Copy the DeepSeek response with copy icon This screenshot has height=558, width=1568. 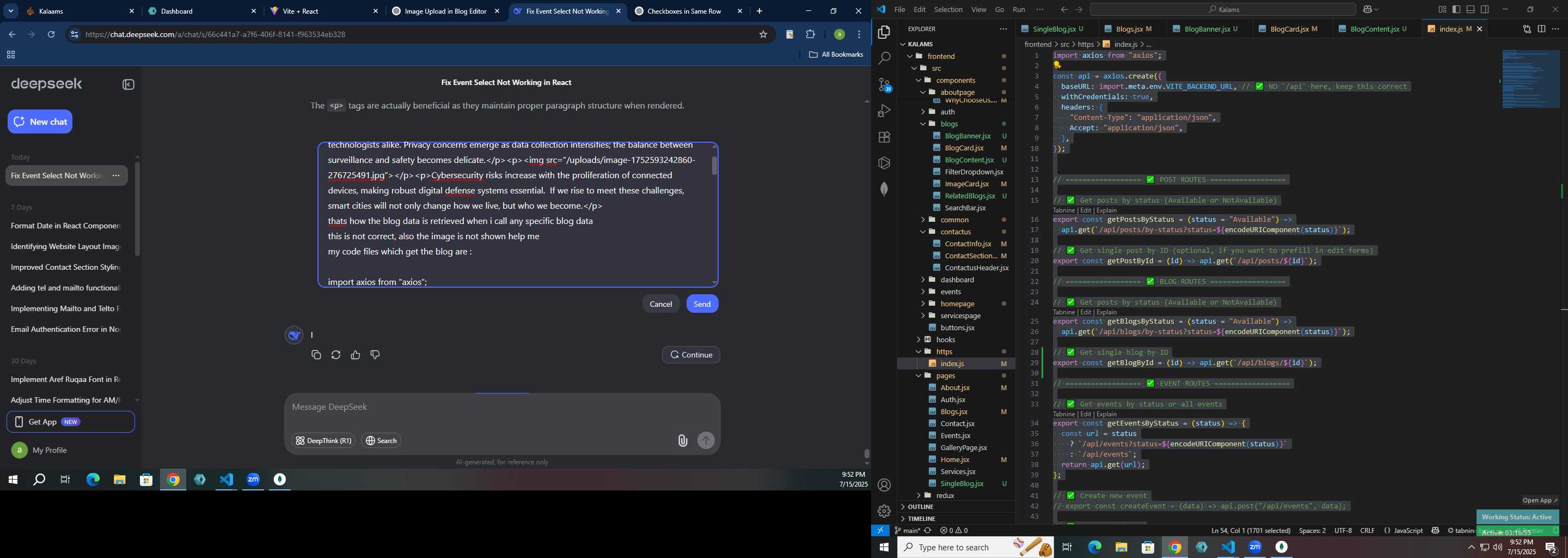pos(316,355)
